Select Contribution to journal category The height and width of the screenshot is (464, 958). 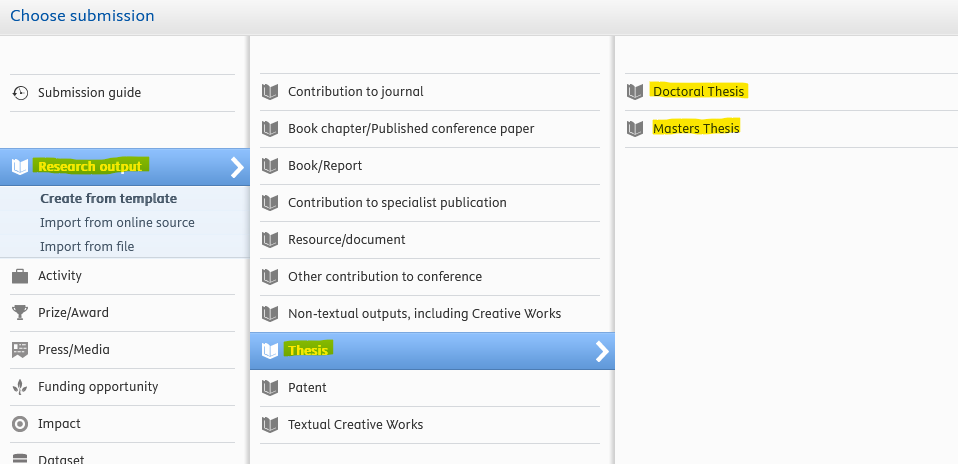point(355,92)
